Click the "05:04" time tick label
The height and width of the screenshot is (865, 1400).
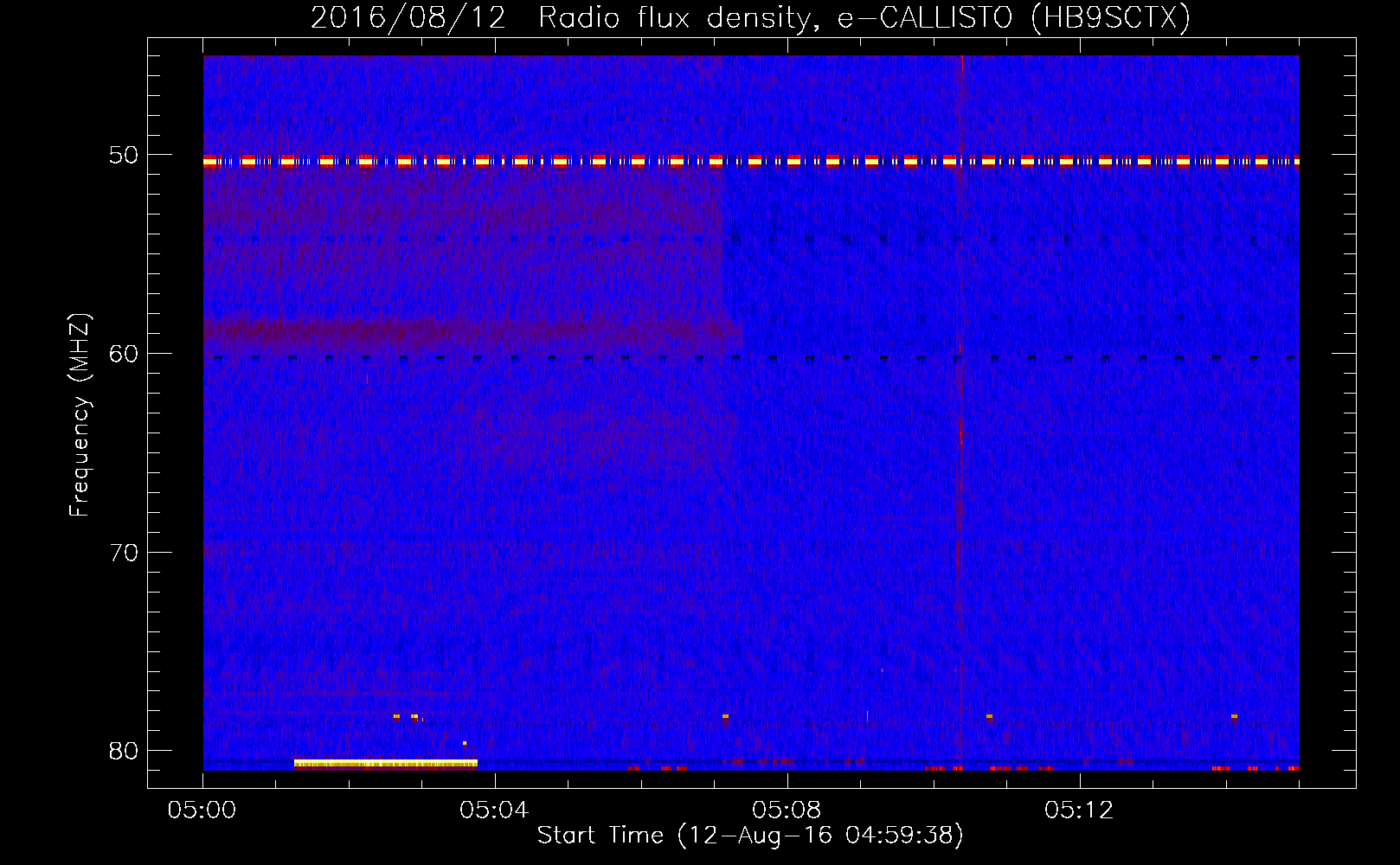coord(494,811)
